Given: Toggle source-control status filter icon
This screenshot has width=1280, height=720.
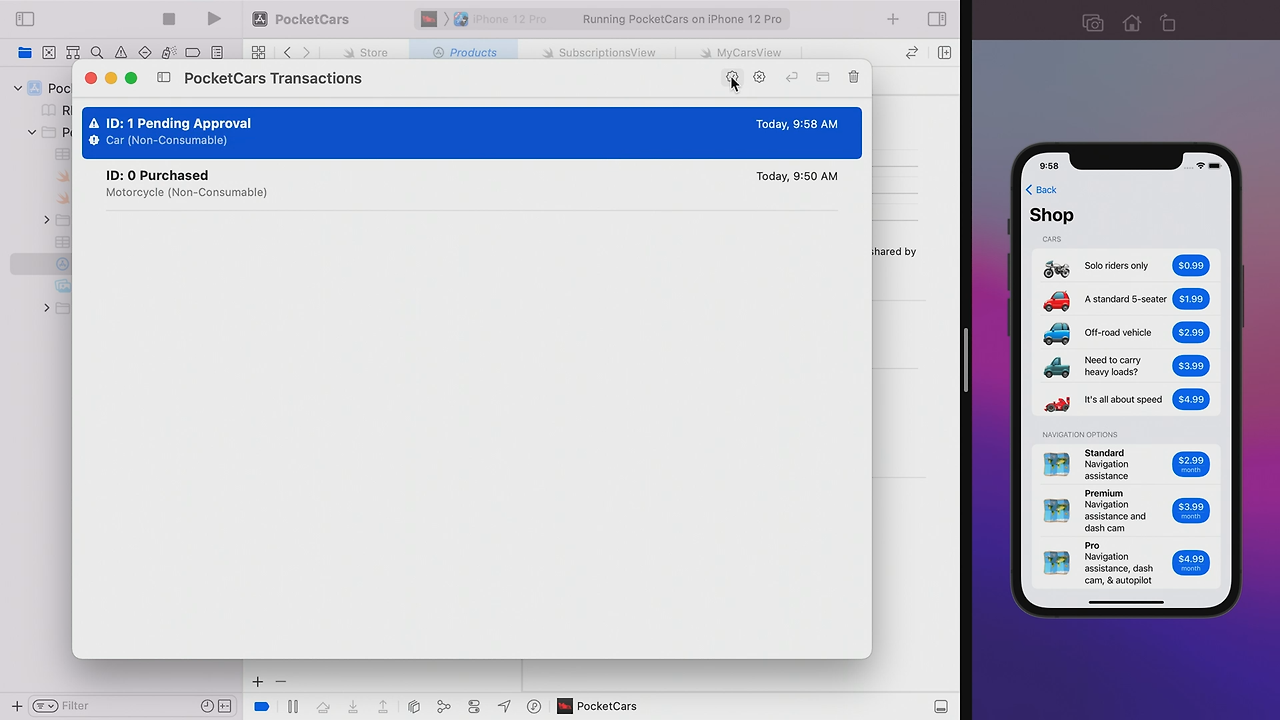Looking at the screenshot, I should (x=225, y=706).
